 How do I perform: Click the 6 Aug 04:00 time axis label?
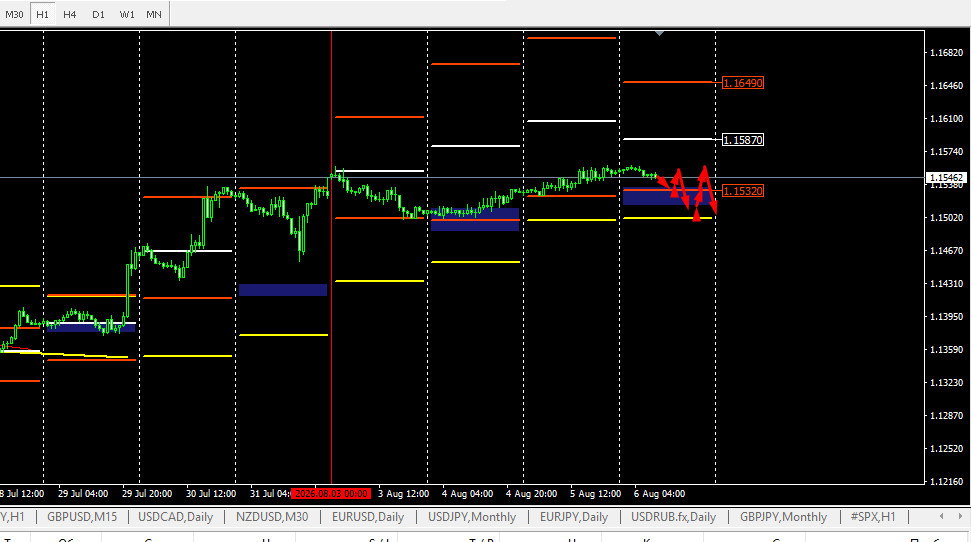660,494
